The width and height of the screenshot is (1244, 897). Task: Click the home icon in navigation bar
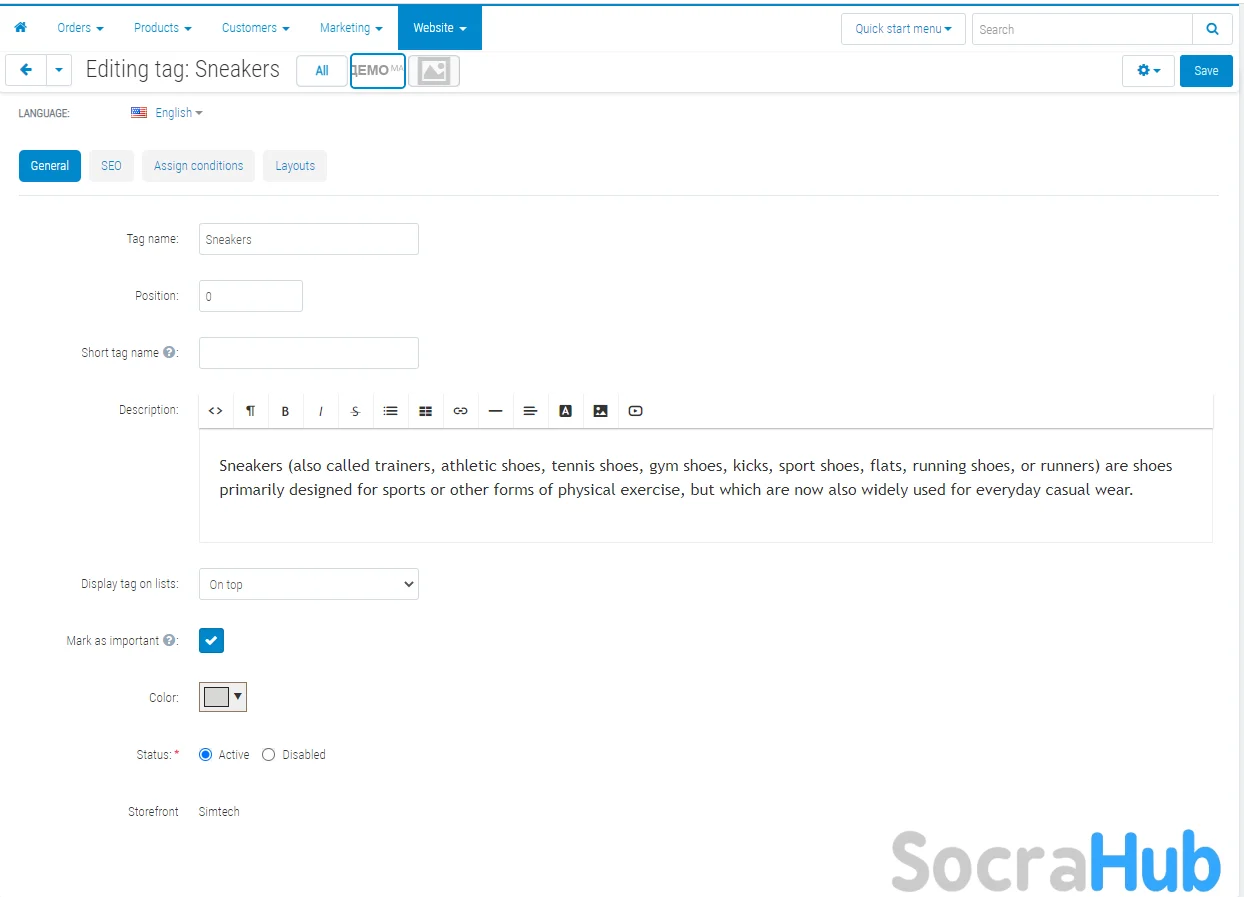coord(20,28)
